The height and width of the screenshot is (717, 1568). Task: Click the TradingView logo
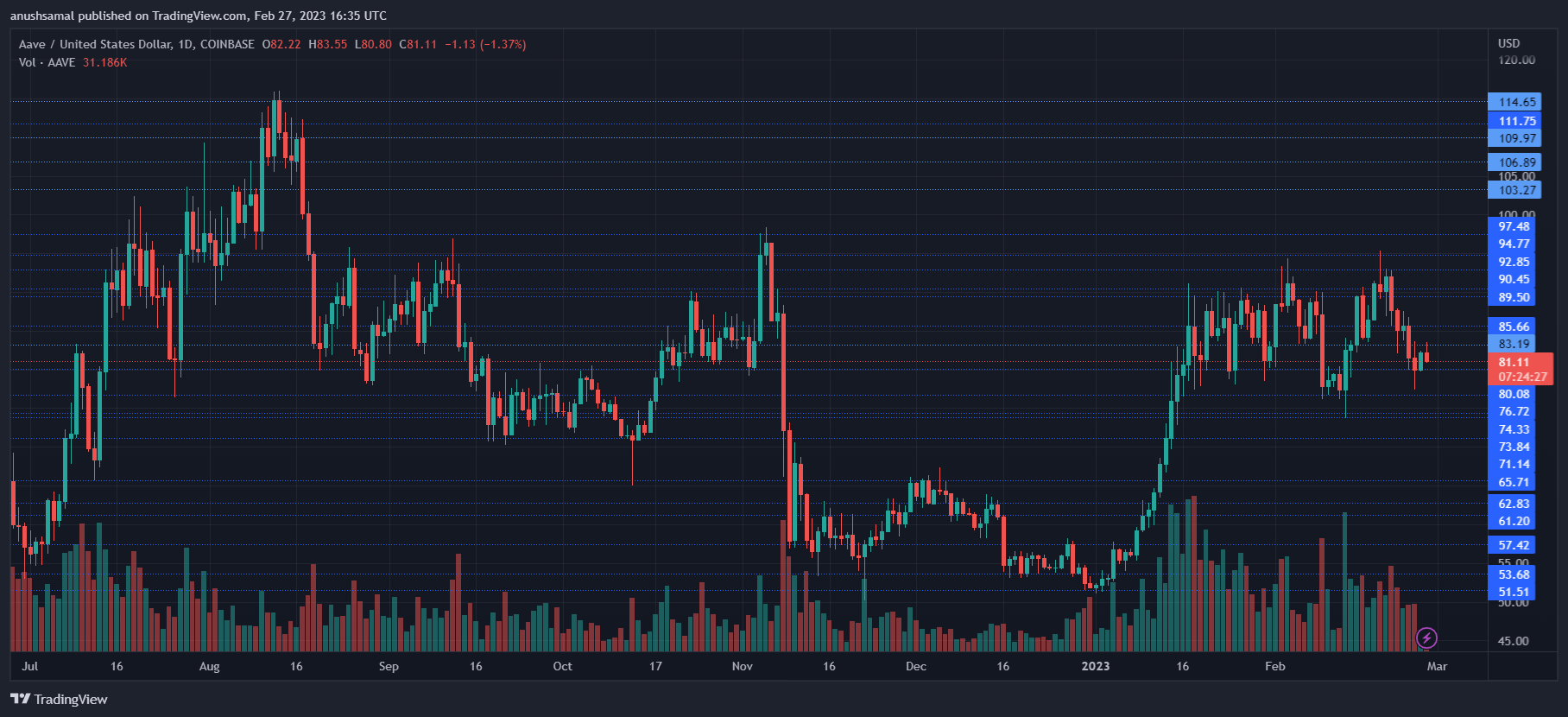59,699
